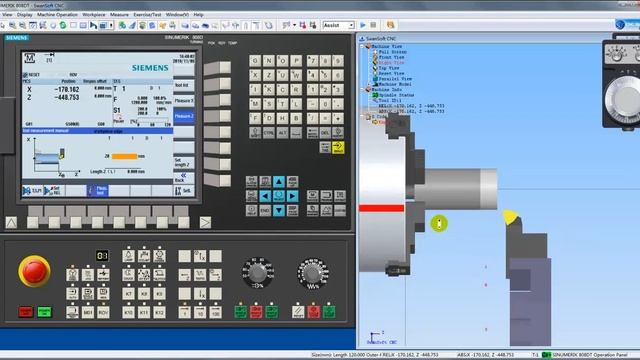This screenshot has width=640, height=360.
Task: Click the Set length Z softkey
Action: pyautogui.click(x=184, y=162)
